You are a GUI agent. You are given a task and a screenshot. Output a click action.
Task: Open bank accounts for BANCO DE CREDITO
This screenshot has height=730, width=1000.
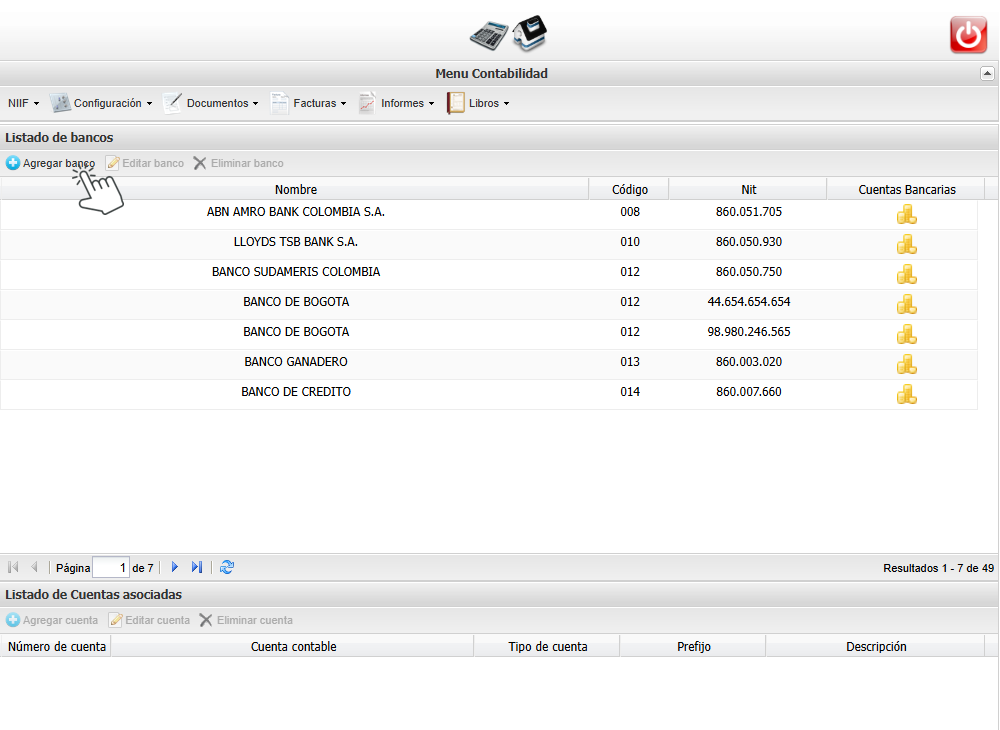click(906, 394)
